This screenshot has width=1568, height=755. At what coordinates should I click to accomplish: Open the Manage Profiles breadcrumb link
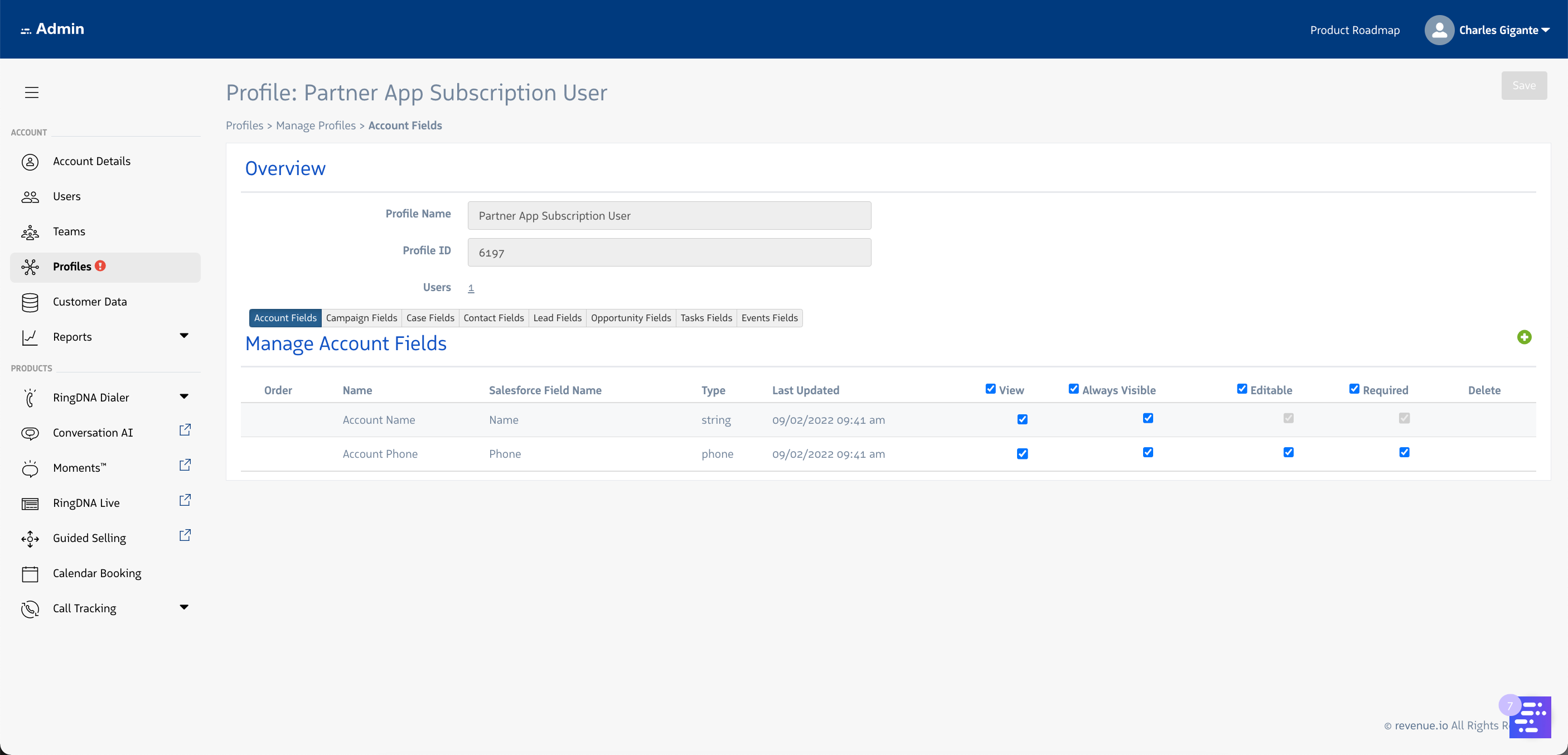click(315, 125)
